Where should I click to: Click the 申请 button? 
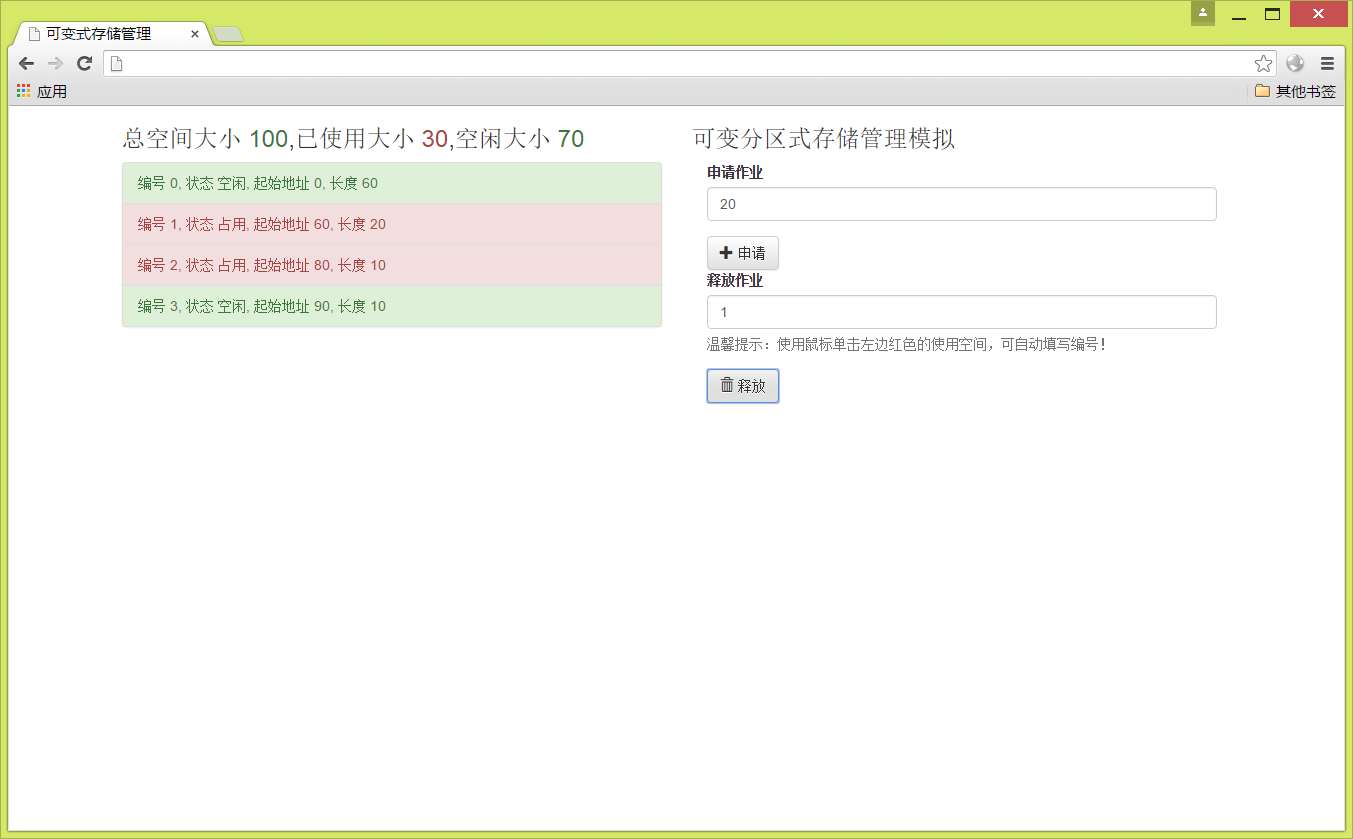tap(742, 253)
